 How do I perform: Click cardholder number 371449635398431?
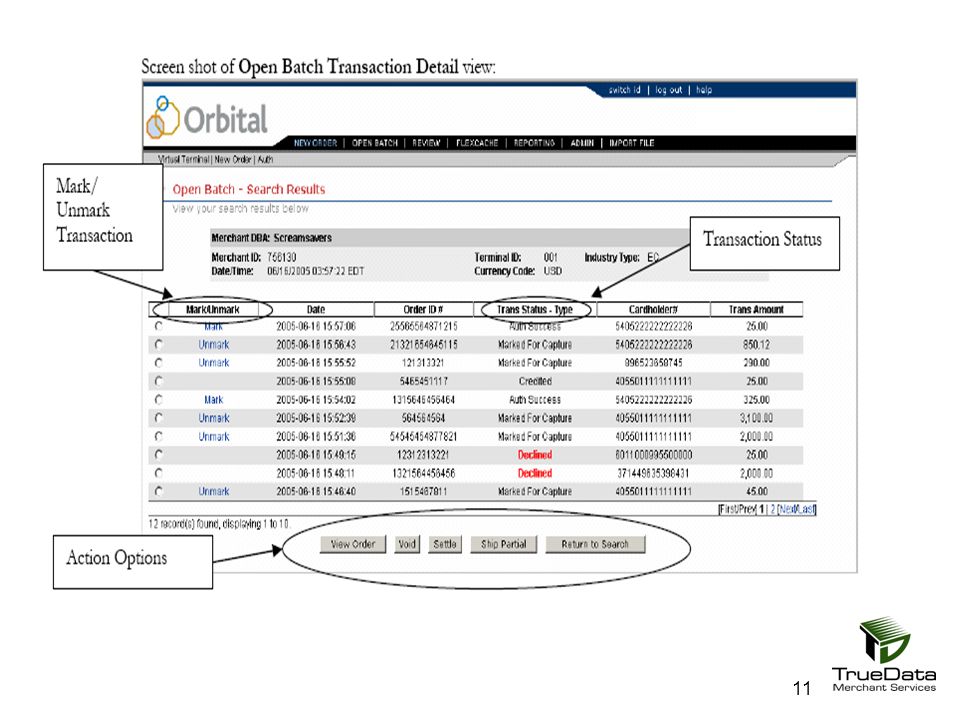653,473
